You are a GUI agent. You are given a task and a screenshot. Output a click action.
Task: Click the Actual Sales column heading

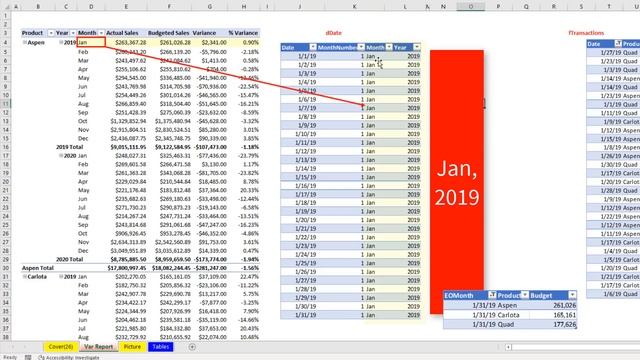[x=122, y=33]
